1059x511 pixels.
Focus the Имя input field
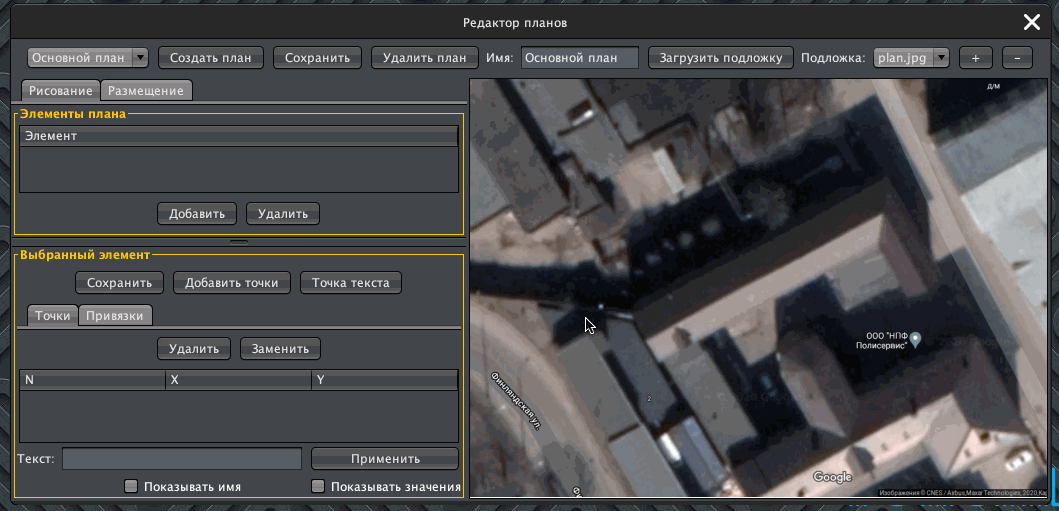coord(580,58)
